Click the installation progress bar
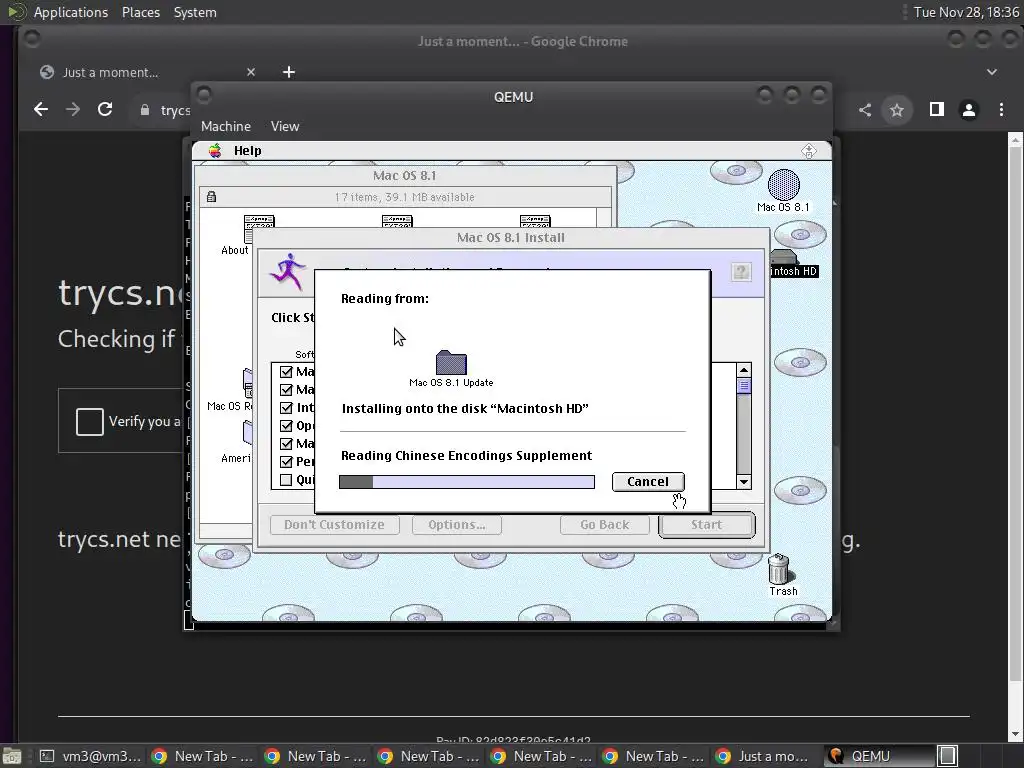 [x=467, y=482]
